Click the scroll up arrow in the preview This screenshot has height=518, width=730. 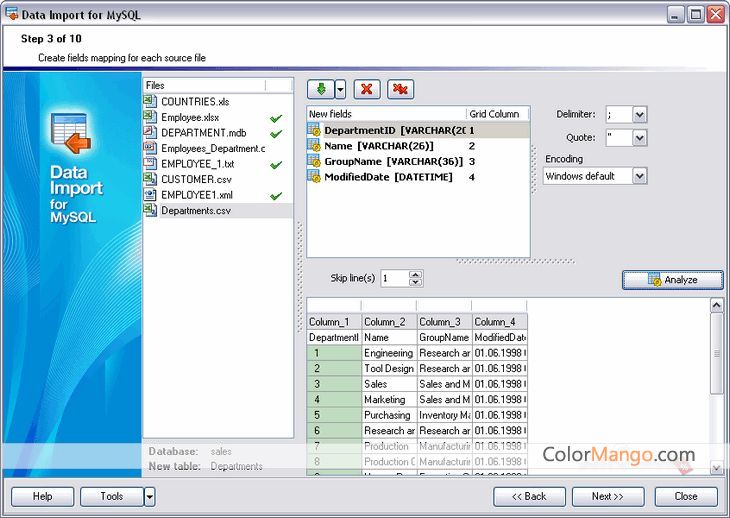pos(716,305)
